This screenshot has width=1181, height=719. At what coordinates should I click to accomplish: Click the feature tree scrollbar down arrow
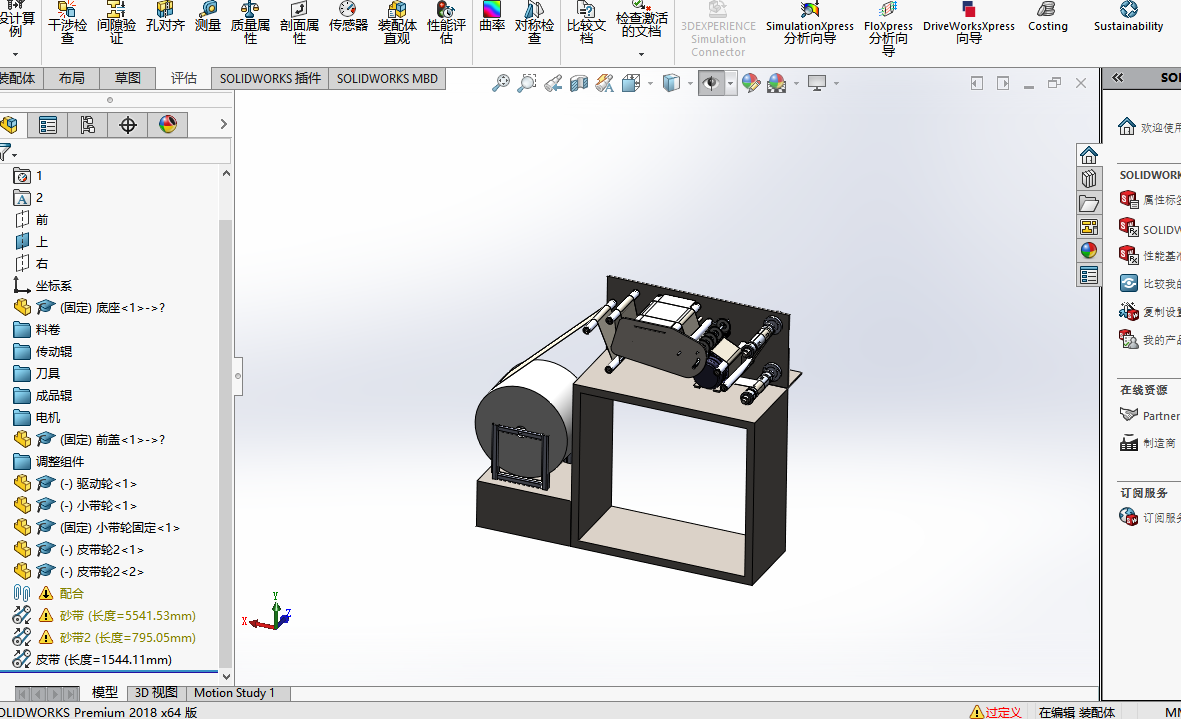(x=226, y=677)
